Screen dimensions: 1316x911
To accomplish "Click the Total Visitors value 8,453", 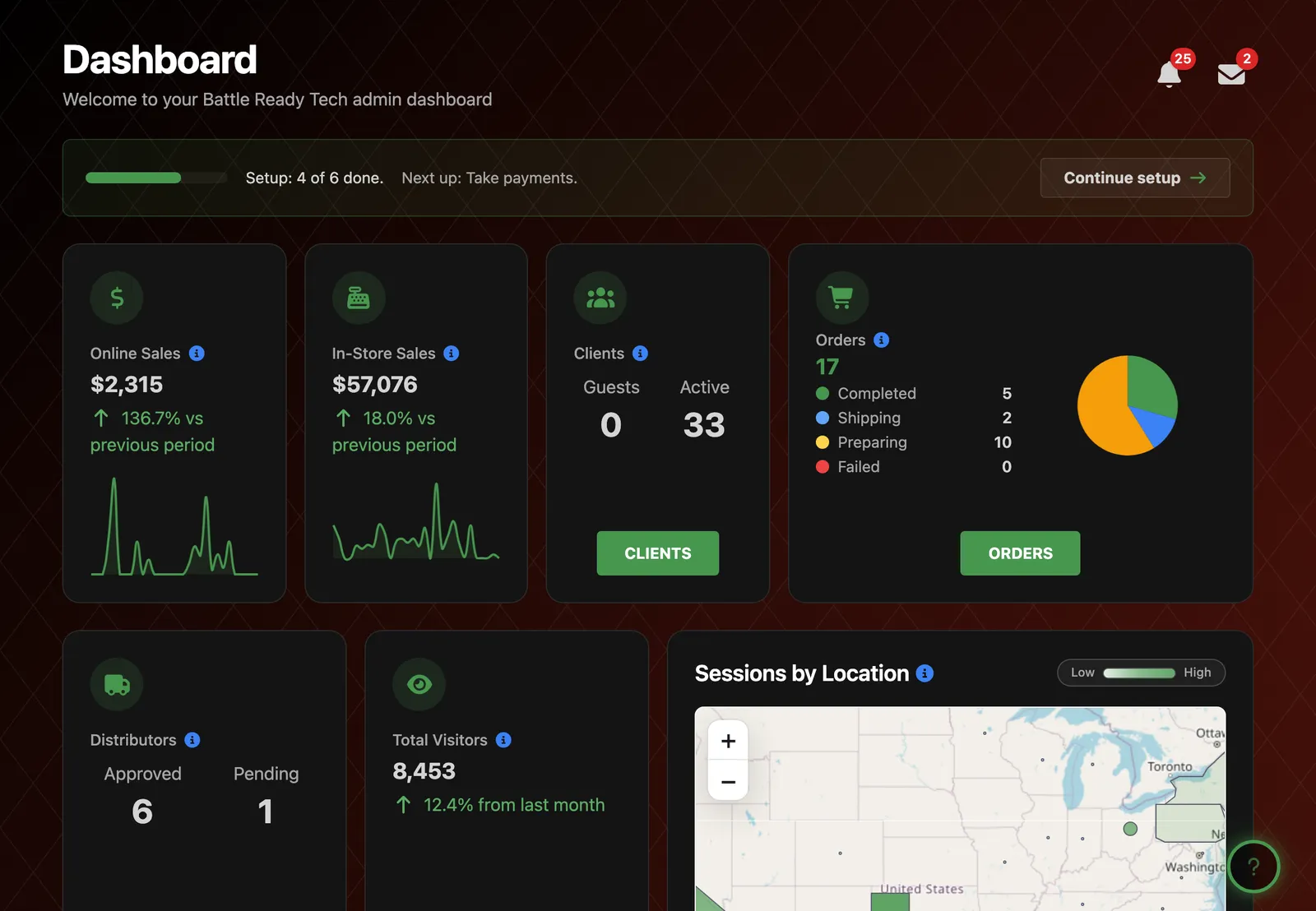I will point(424,771).
